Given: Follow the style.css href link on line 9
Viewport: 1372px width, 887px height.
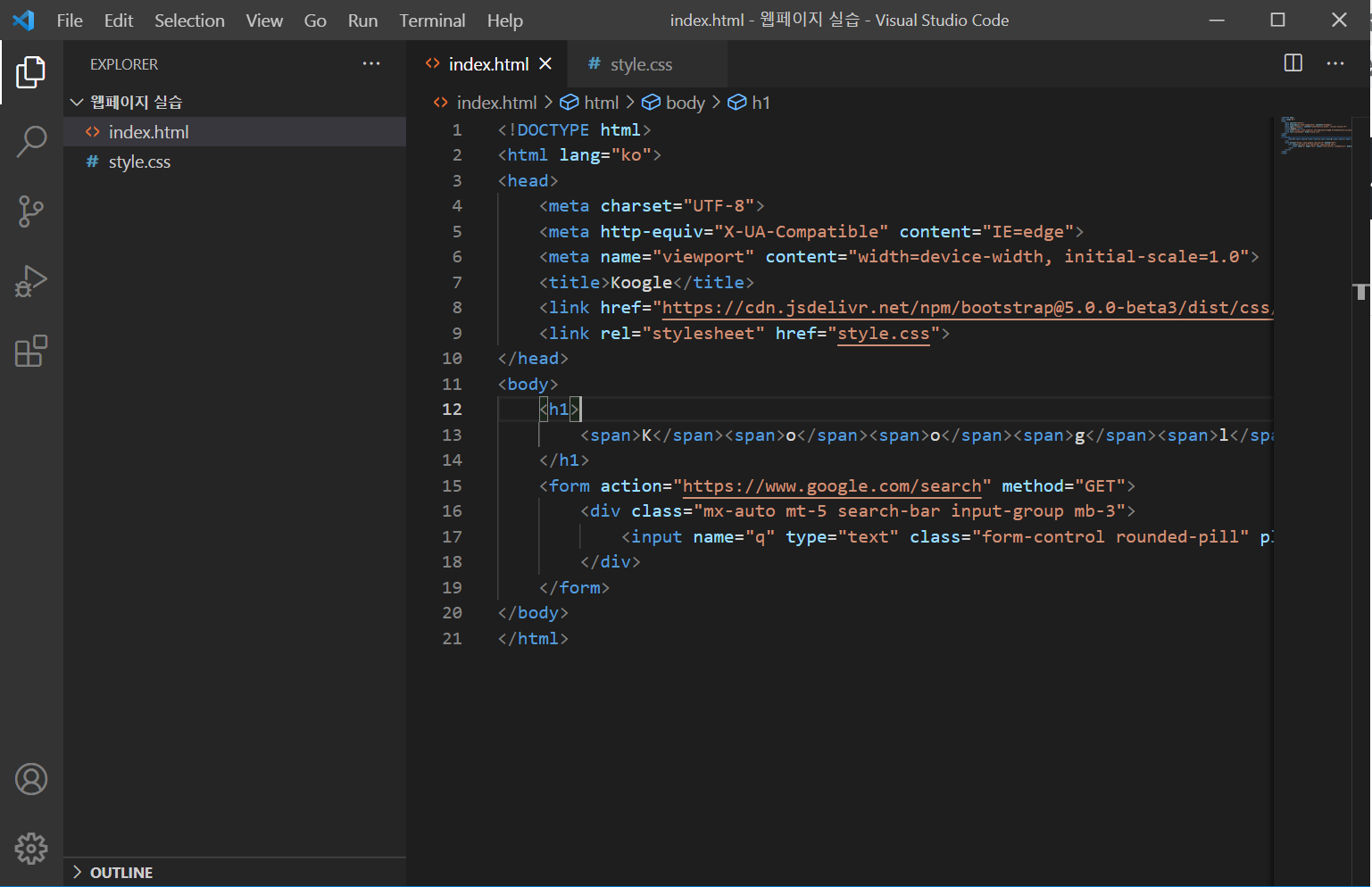Looking at the screenshot, I should 884,334.
